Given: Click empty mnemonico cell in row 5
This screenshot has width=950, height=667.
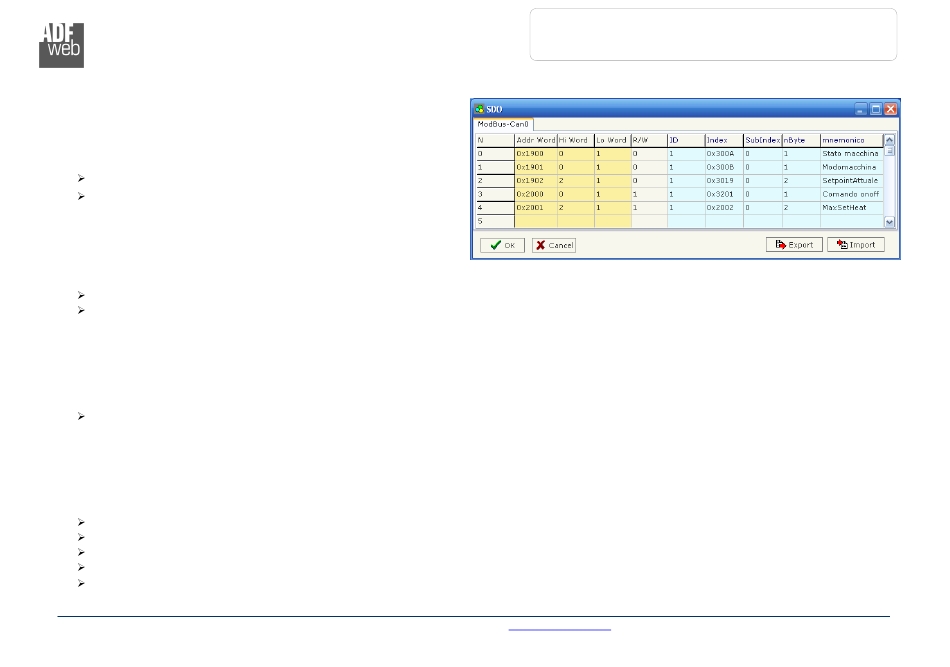Looking at the screenshot, I should point(852,221).
